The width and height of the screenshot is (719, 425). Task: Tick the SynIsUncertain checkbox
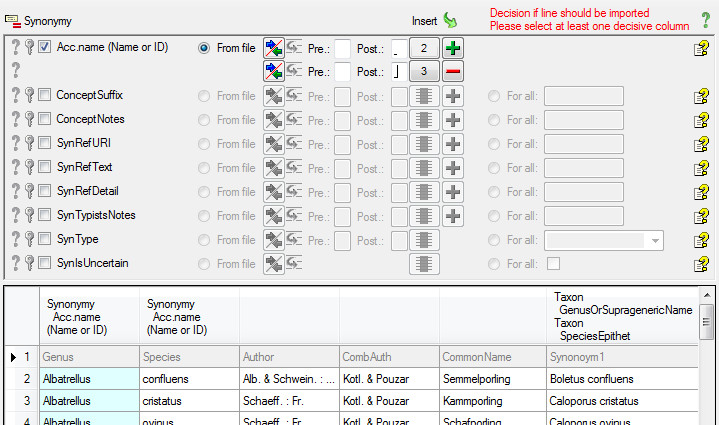pos(45,264)
